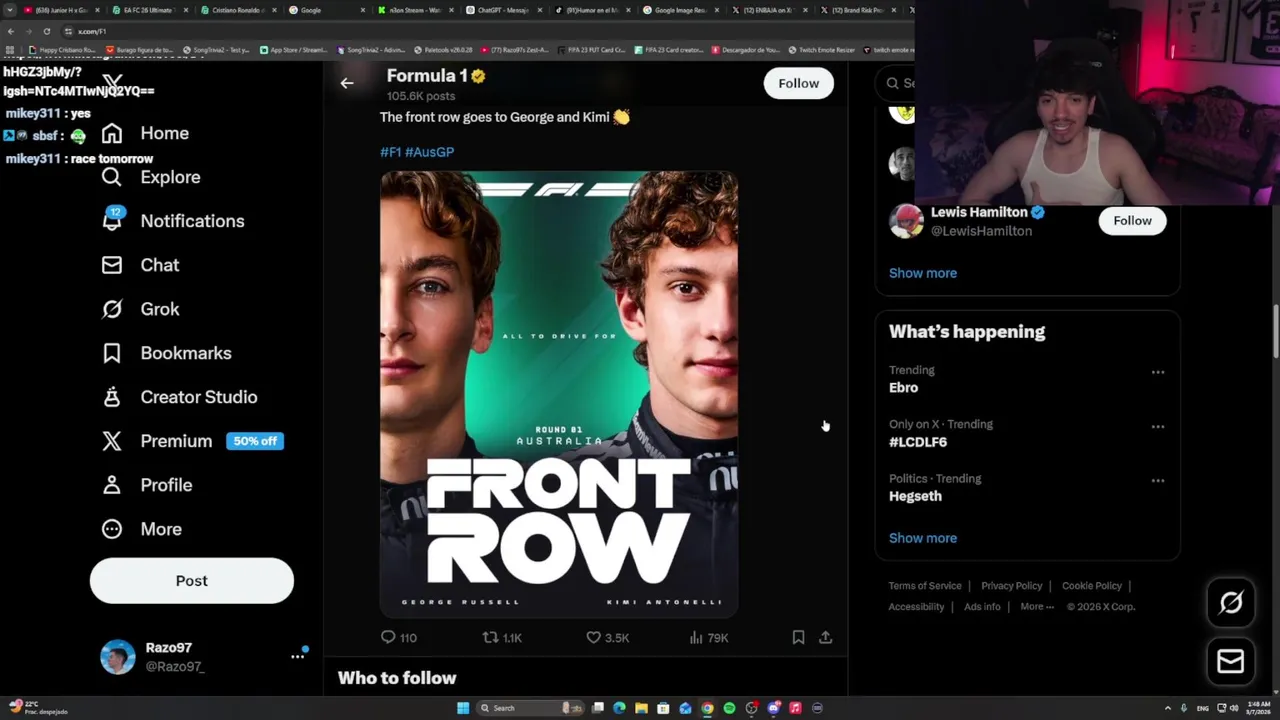1280x720 pixels.
Task: Open the #AusGP hashtag link
Action: click(429, 152)
